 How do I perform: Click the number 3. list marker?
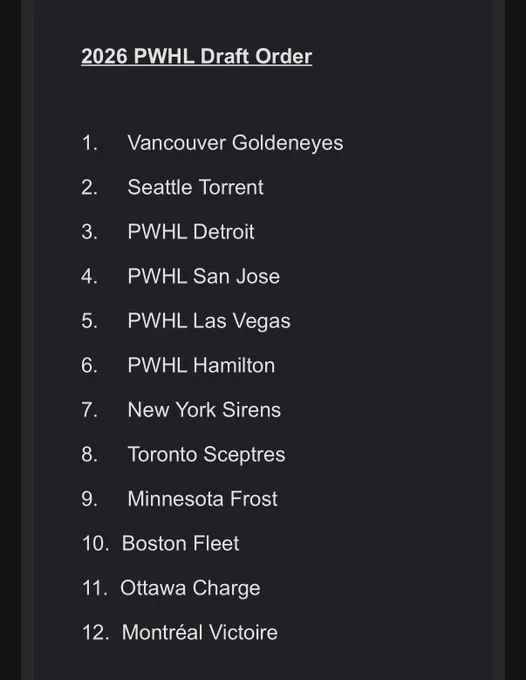[89, 232]
